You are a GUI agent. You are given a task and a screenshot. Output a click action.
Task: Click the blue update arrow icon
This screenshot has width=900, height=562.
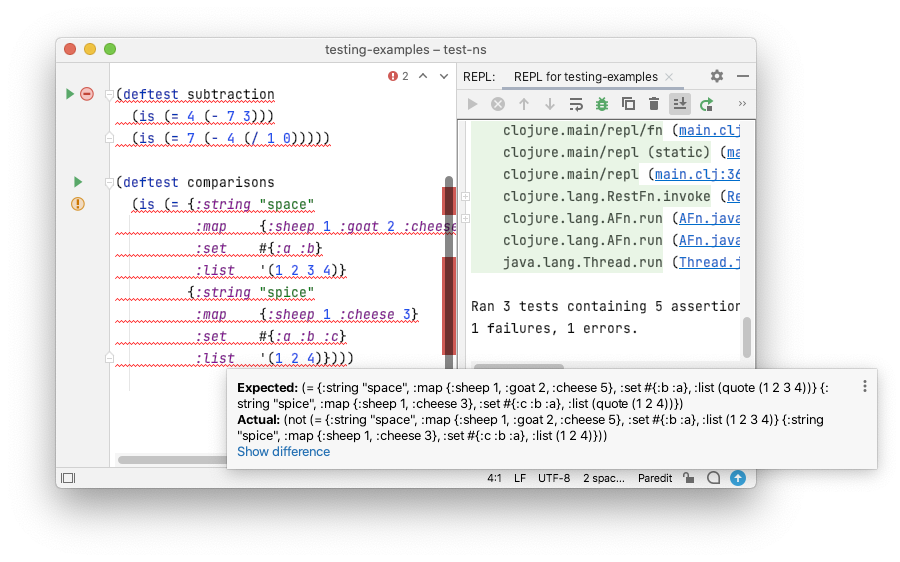tap(738, 478)
